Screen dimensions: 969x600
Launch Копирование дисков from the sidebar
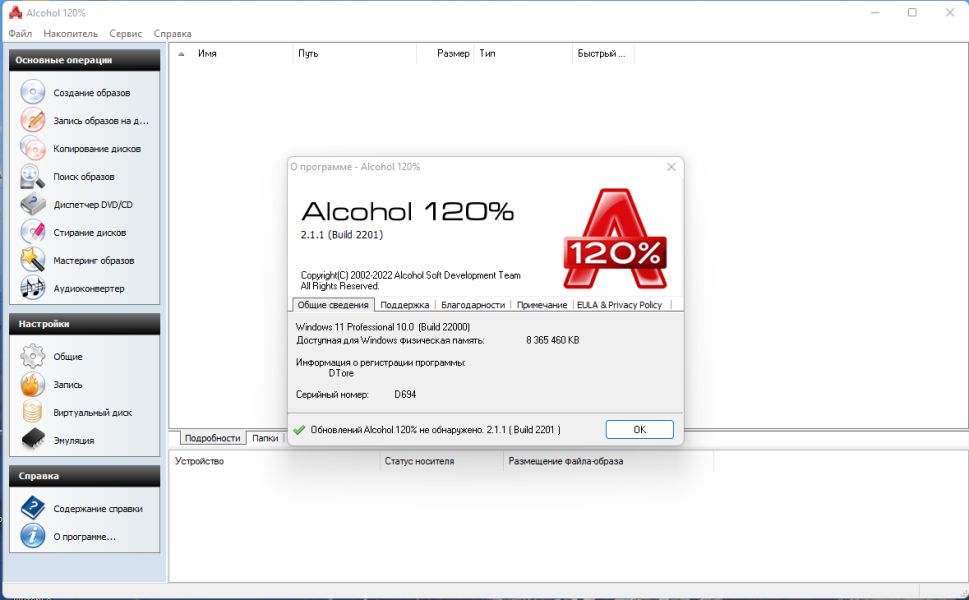coord(96,148)
